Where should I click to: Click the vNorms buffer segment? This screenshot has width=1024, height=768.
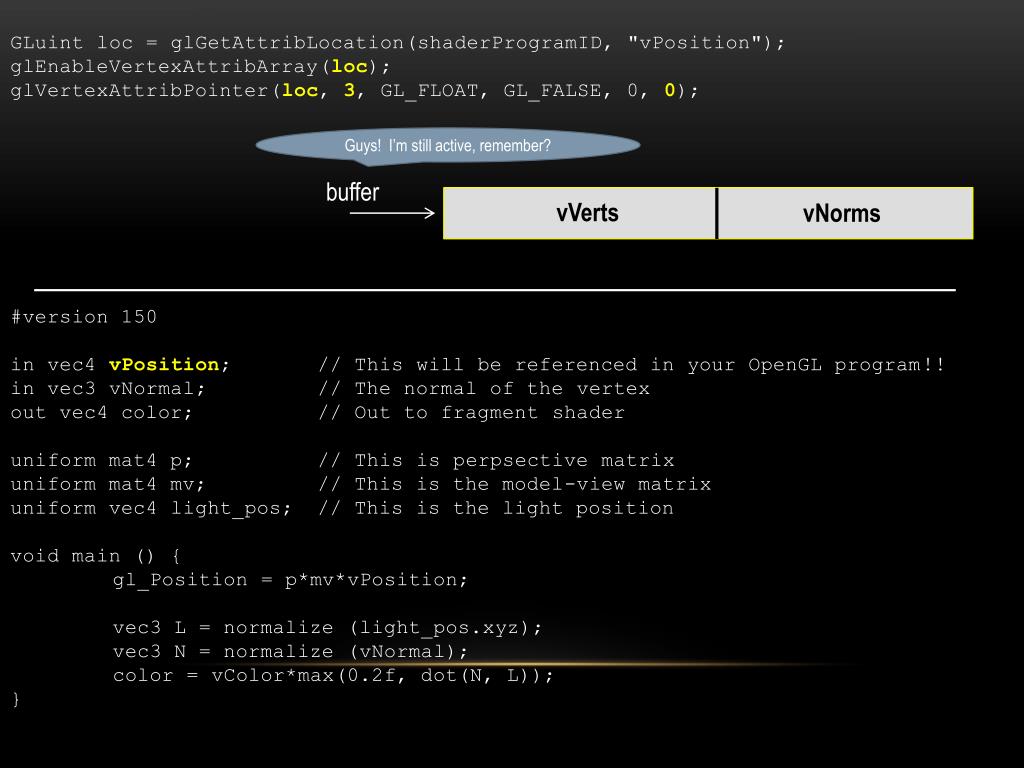[x=841, y=213]
